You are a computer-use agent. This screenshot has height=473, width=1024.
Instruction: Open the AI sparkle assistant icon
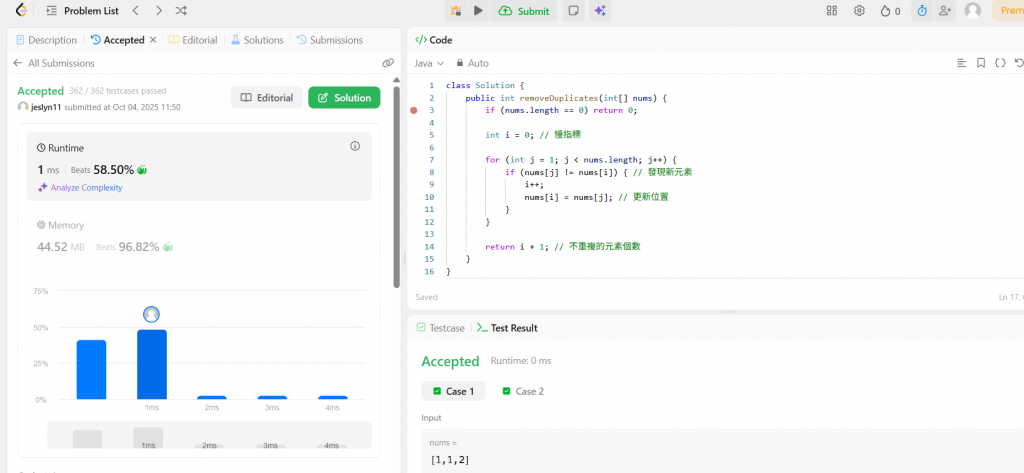[x=600, y=10]
